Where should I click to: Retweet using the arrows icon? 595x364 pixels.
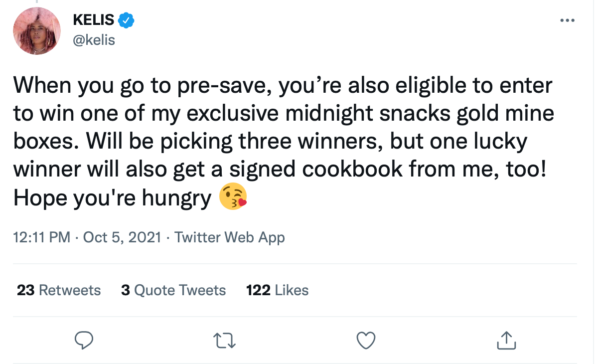(x=224, y=340)
